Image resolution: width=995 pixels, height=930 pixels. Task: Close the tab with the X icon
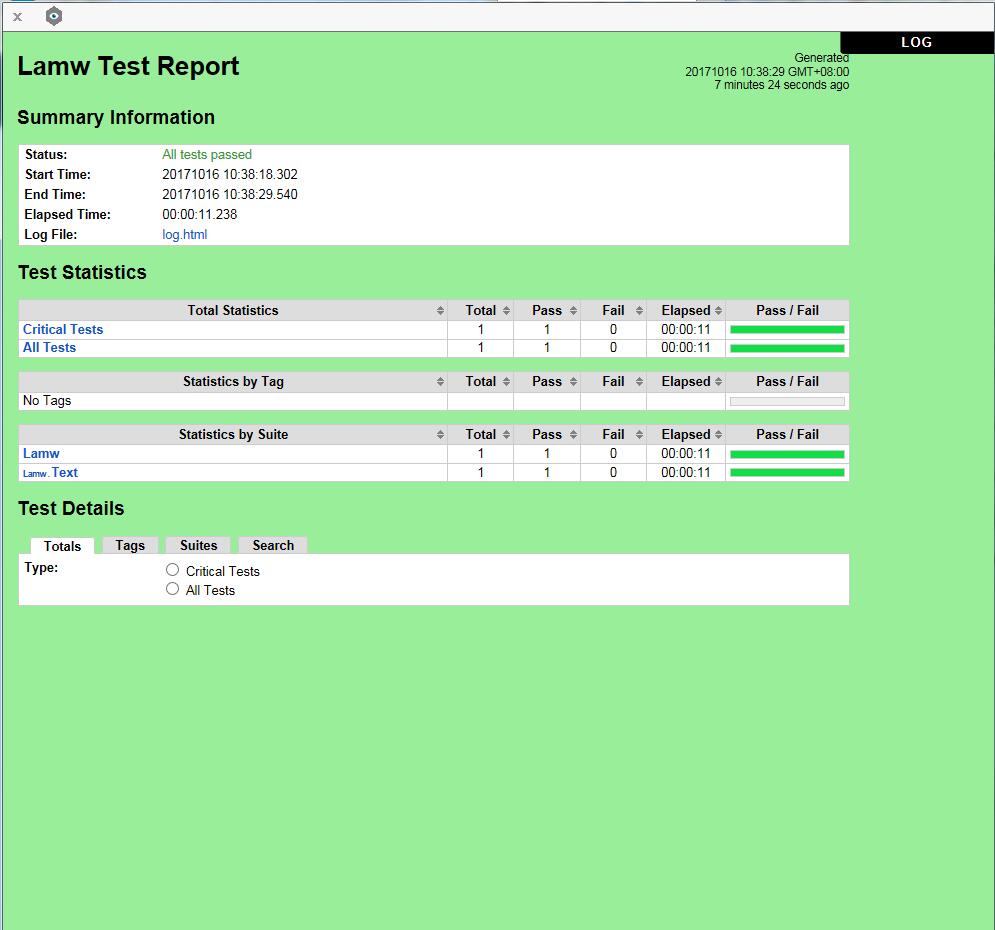tap(17, 17)
